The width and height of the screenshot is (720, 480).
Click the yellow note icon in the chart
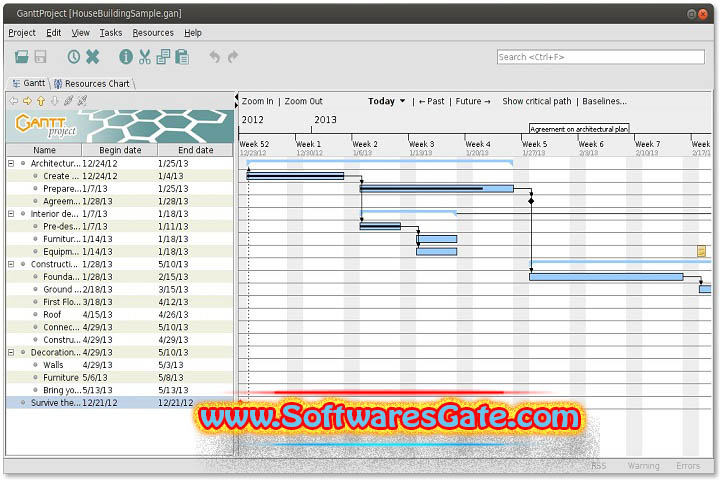[x=701, y=251]
